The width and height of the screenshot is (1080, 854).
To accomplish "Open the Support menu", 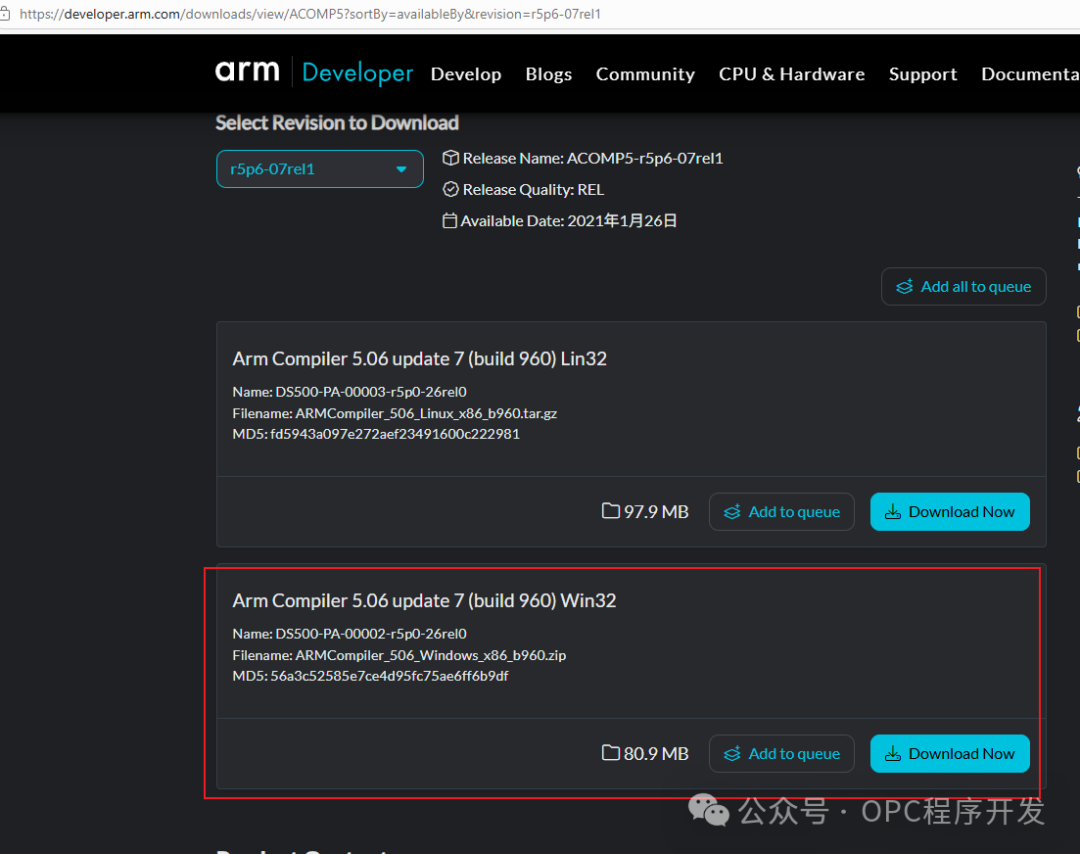I will [922, 74].
